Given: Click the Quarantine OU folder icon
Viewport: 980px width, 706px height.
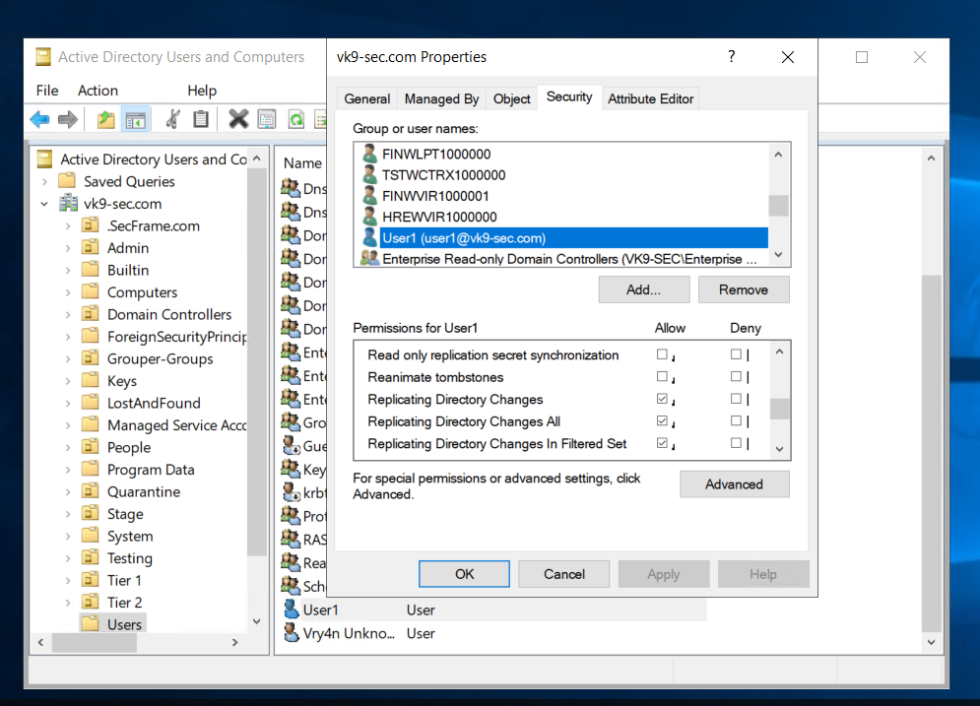Looking at the screenshot, I should pyautogui.click(x=91, y=491).
